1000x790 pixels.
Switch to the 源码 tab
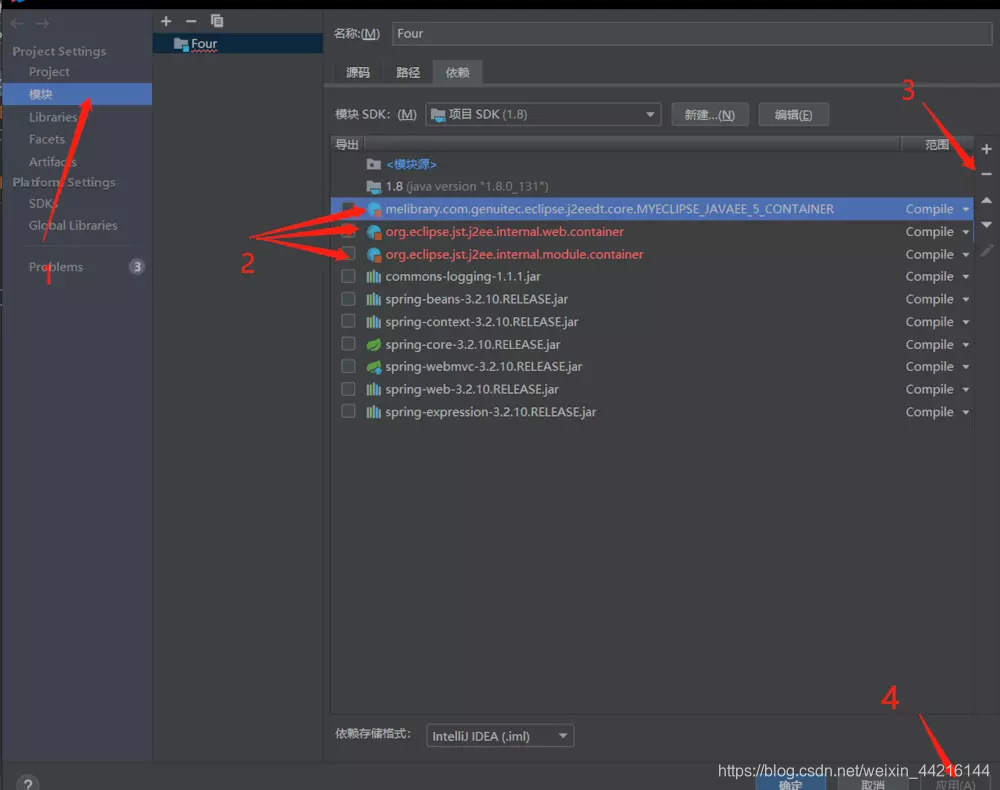[x=358, y=73]
